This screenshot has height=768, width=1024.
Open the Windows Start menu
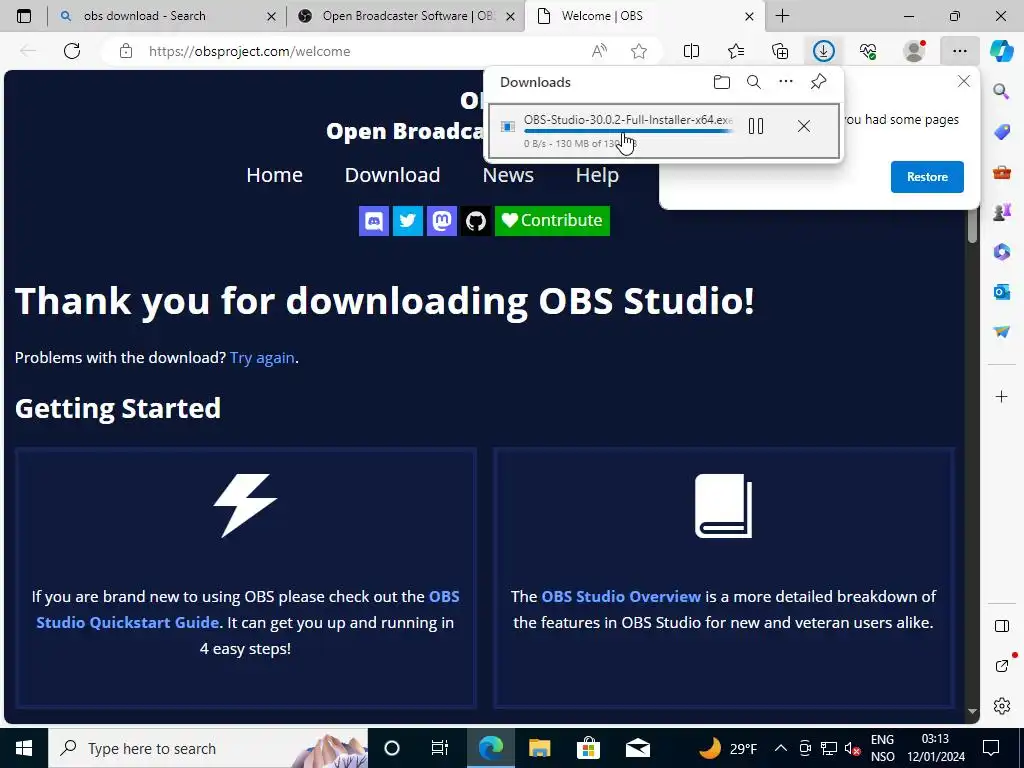tap(24, 748)
